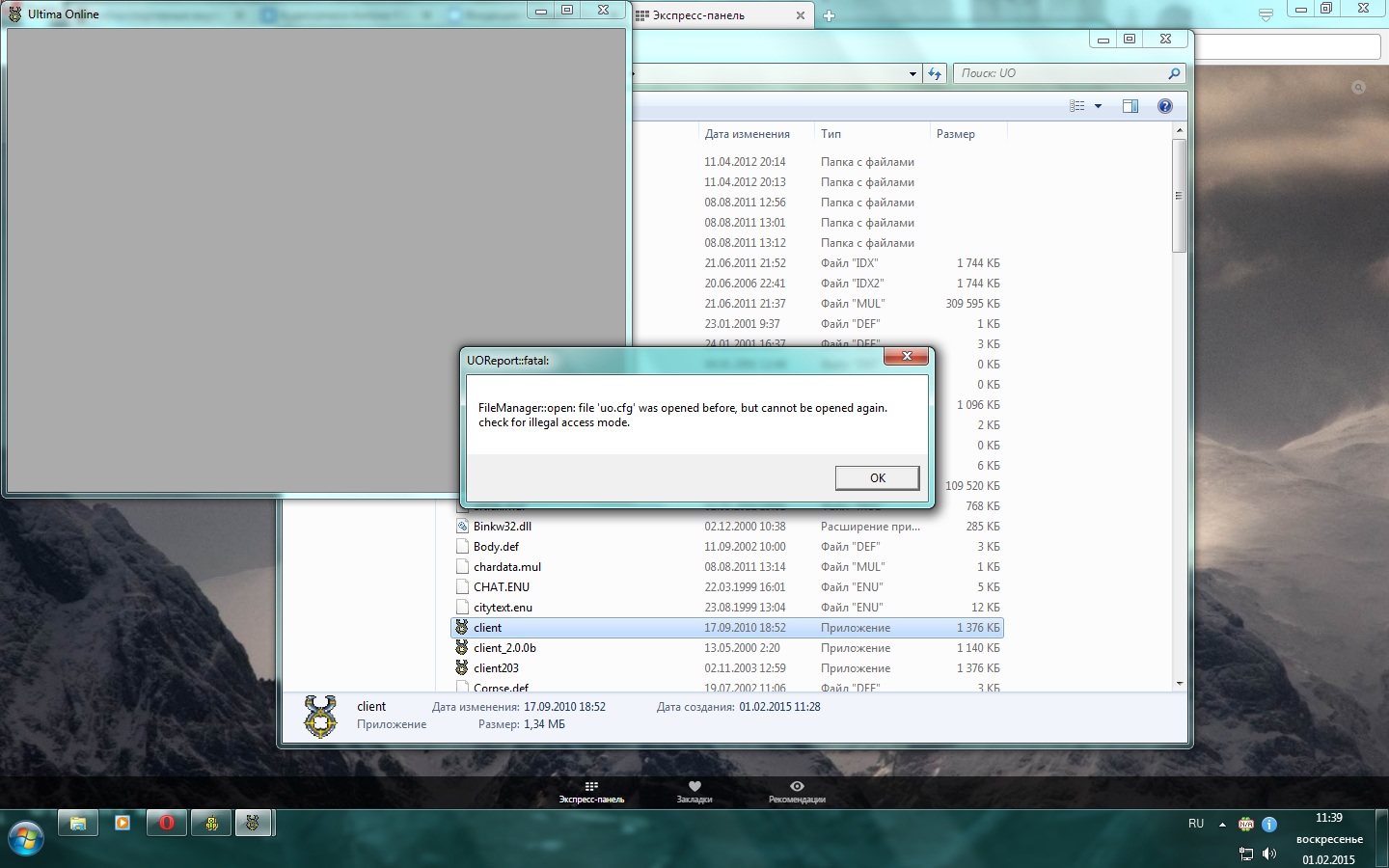Click the active Ultima Online taskbar button
Viewport: 1389px width, 868px height.
(254, 823)
